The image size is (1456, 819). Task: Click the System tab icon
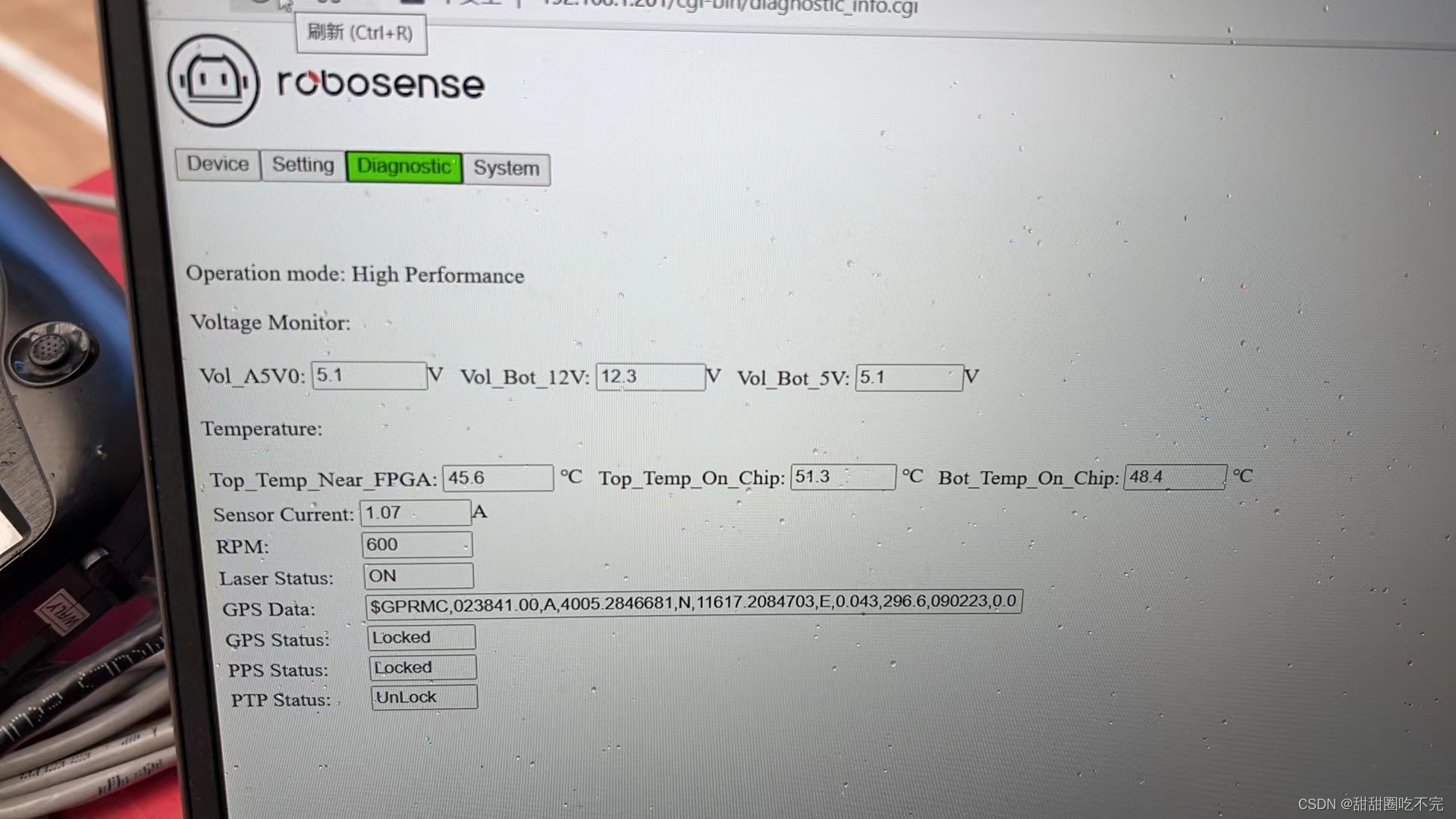[506, 167]
